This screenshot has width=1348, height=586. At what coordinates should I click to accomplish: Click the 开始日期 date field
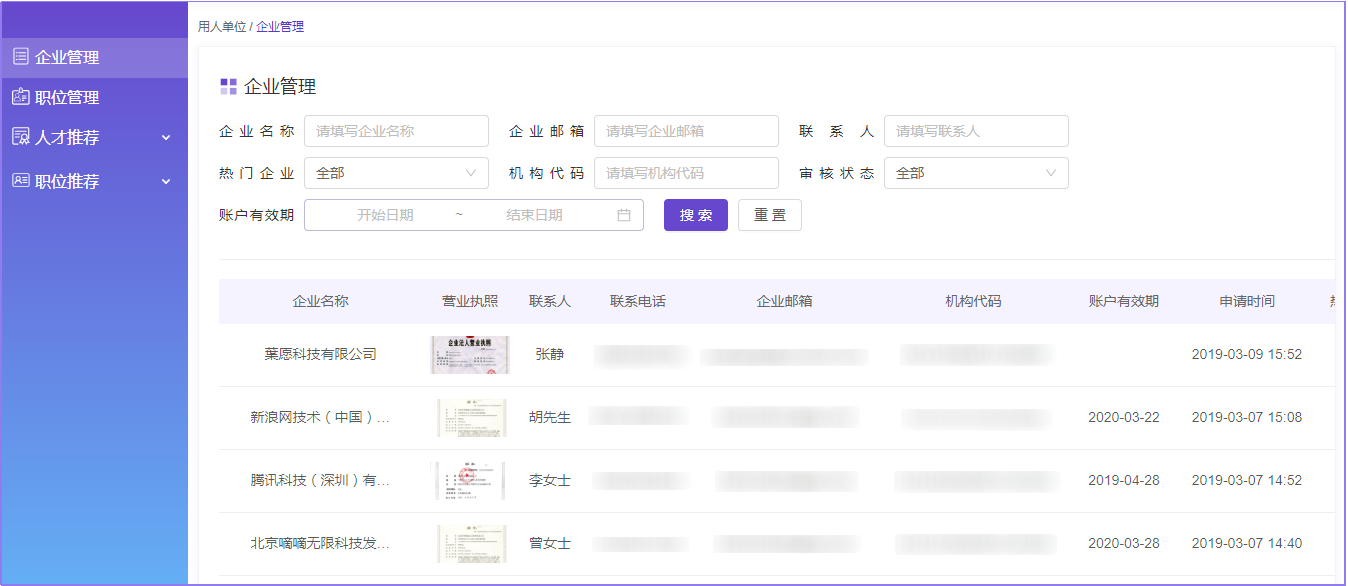click(x=385, y=215)
